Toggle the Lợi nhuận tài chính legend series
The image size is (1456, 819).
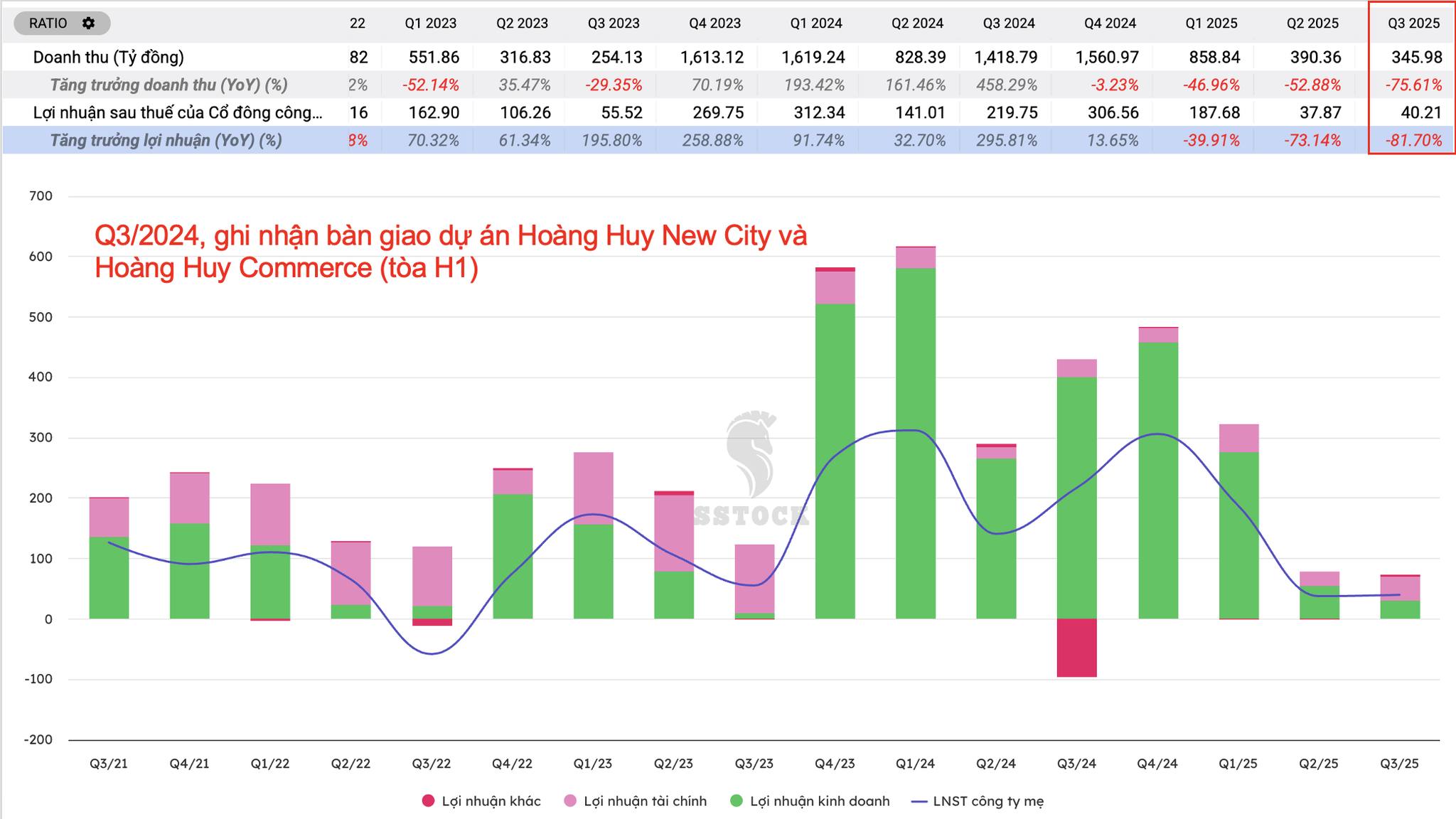tap(645, 801)
